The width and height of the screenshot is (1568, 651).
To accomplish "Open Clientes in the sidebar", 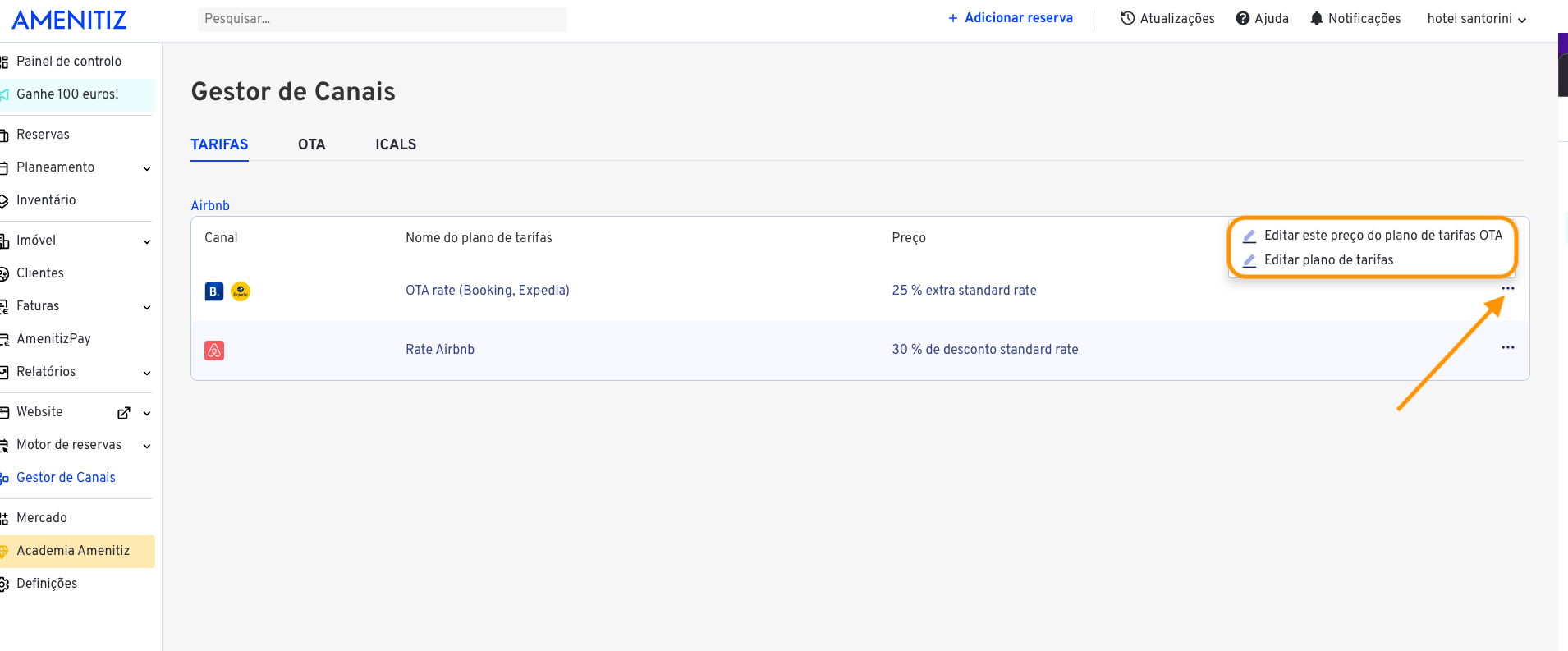I will [40, 273].
